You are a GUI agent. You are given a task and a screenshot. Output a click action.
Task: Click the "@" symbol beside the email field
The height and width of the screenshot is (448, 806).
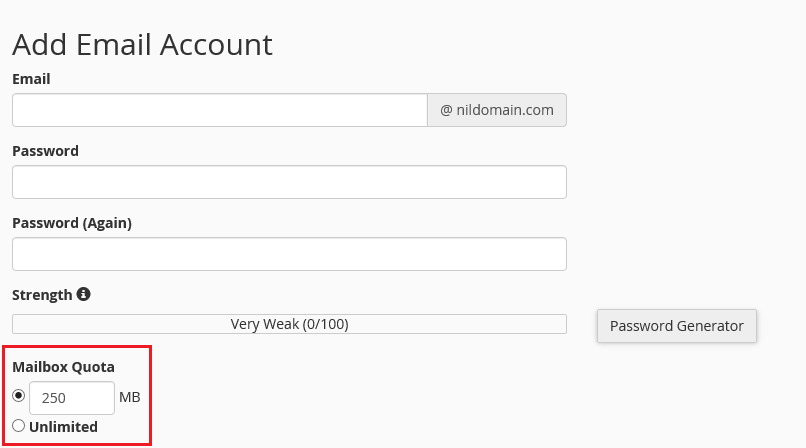(x=446, y=110)
